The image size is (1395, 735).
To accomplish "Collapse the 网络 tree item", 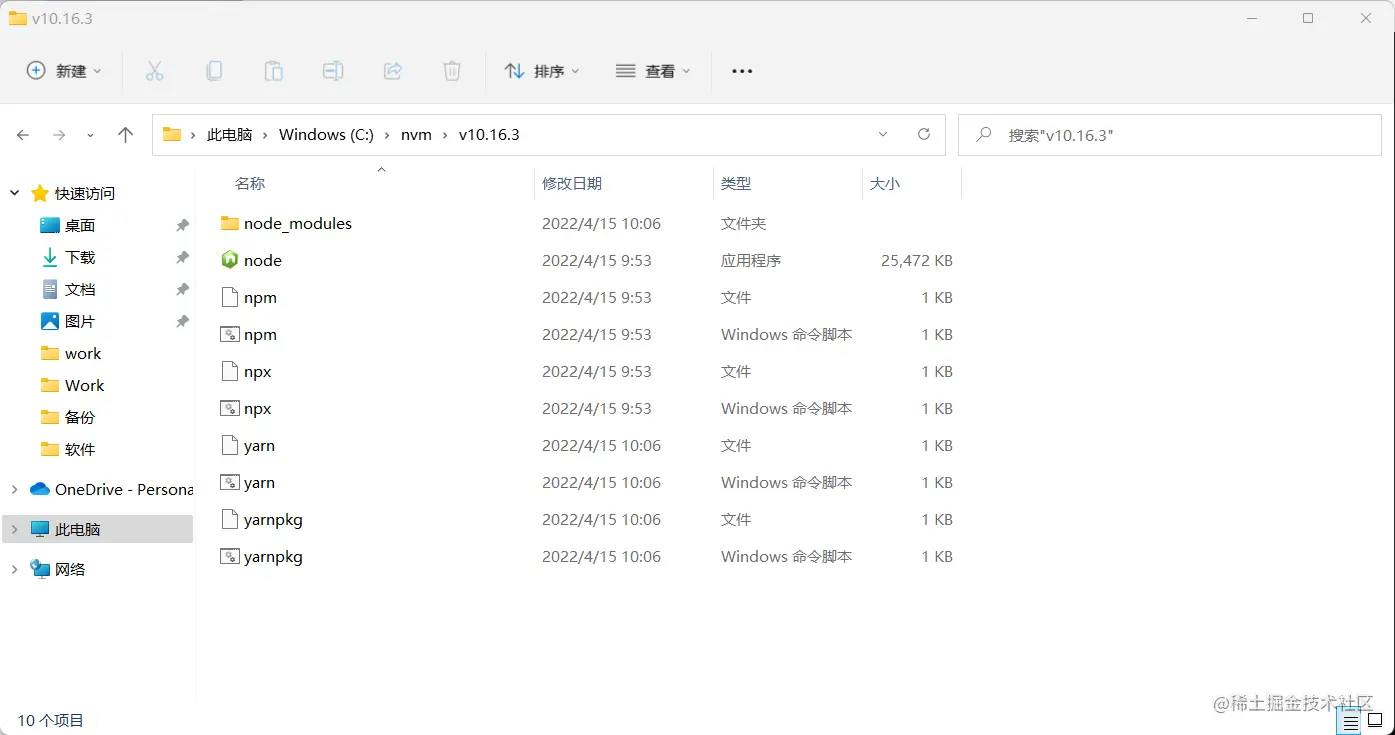I will pos(14,569).
